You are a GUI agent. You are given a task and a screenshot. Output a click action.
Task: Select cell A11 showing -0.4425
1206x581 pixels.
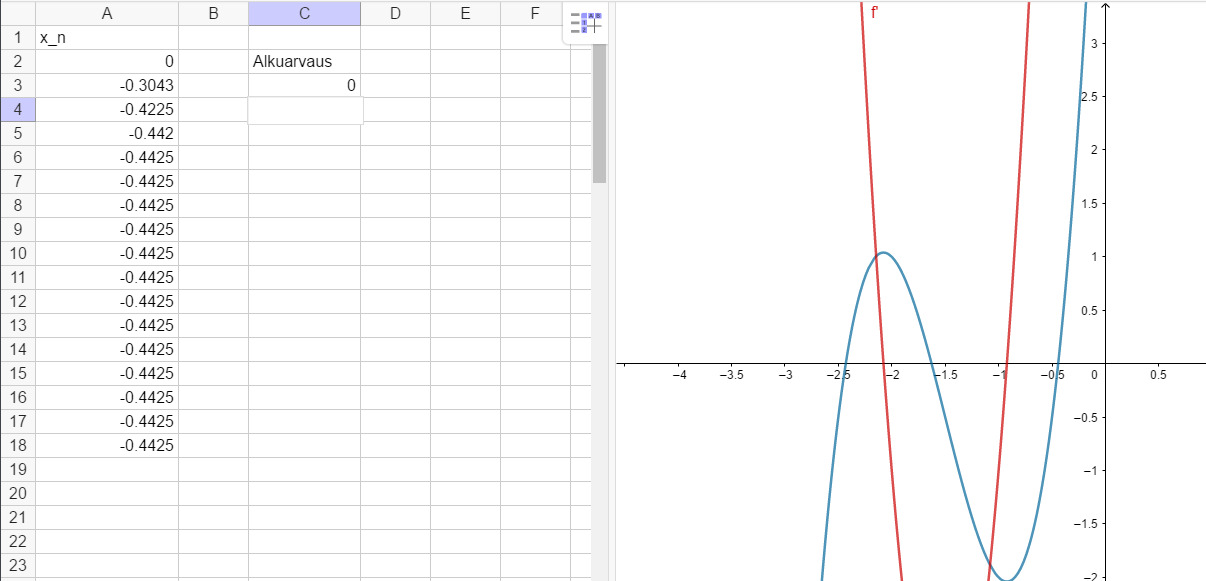point(107,278)
